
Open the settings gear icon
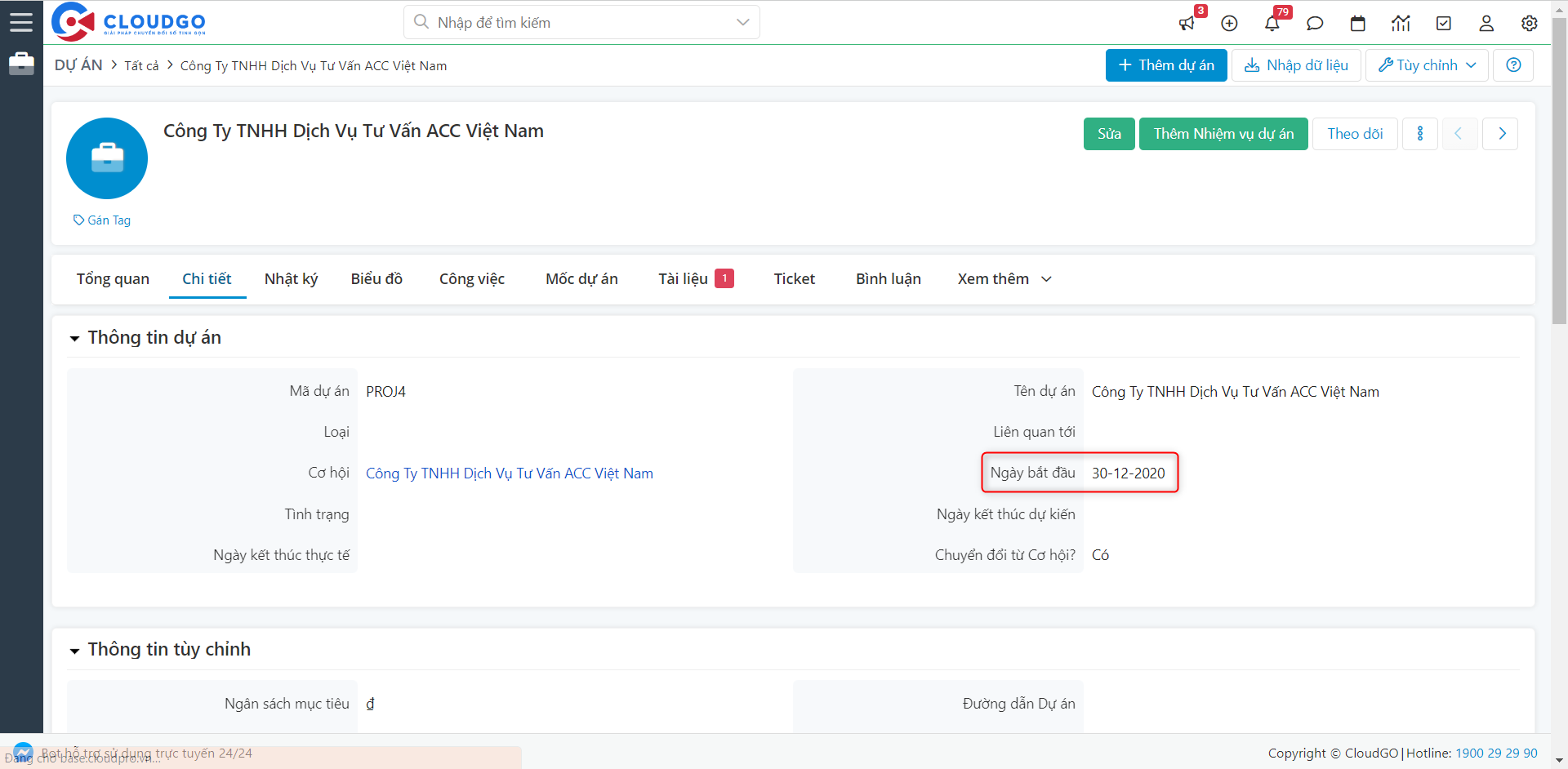coord(1530,24)
